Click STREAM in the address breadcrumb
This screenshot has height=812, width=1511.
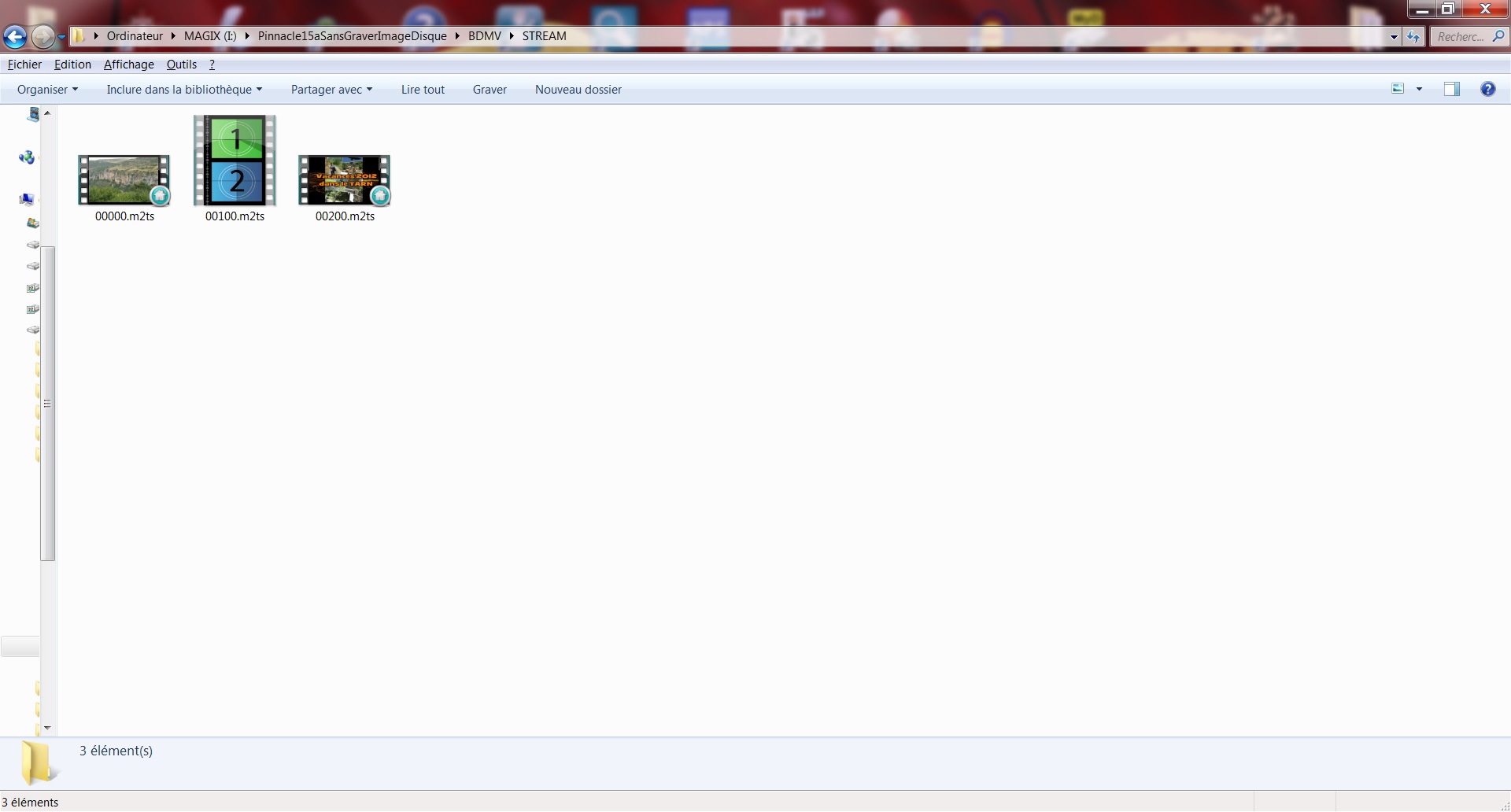(x=544, y=36)
